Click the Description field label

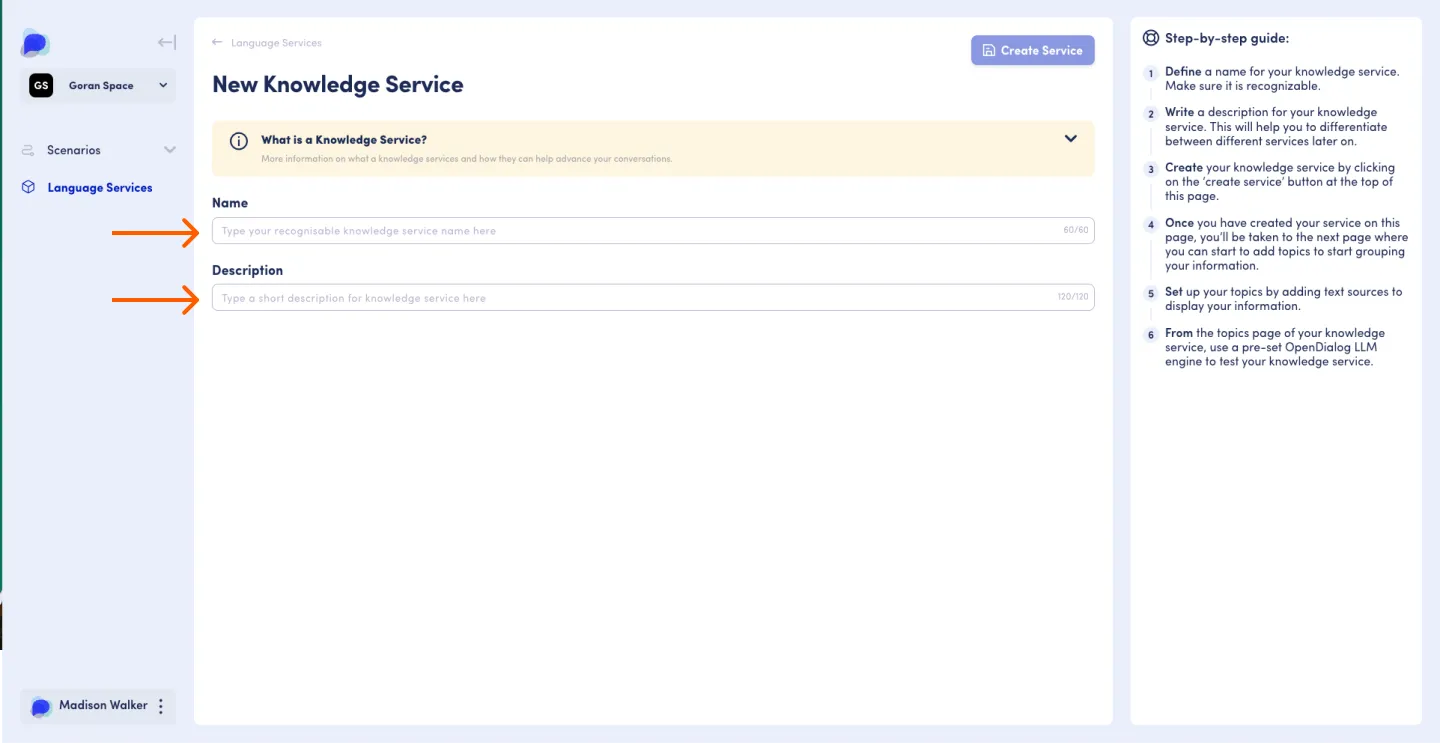(x=247, y=271)
